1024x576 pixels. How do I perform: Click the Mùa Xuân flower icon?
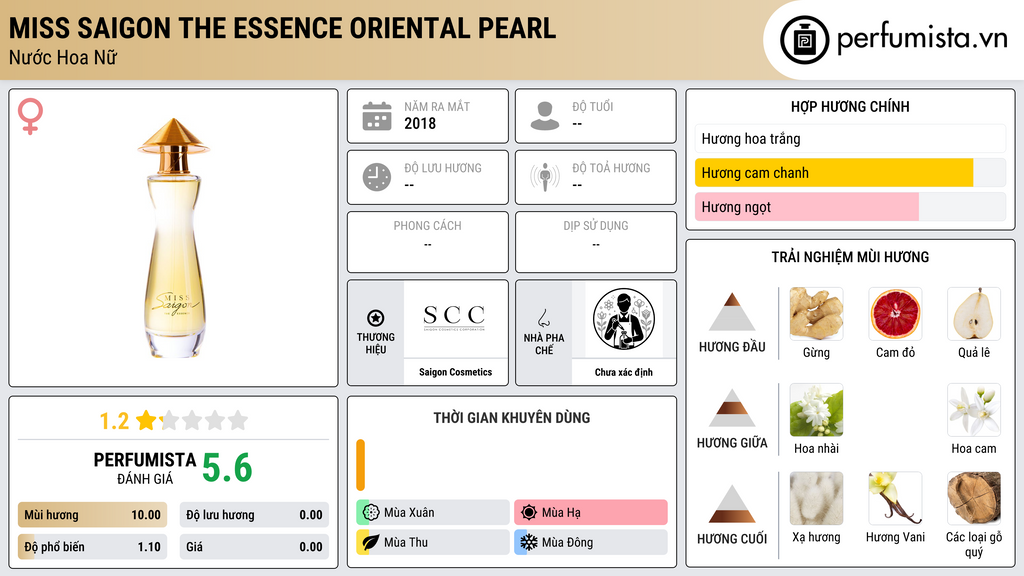click(x=371, y=513)
